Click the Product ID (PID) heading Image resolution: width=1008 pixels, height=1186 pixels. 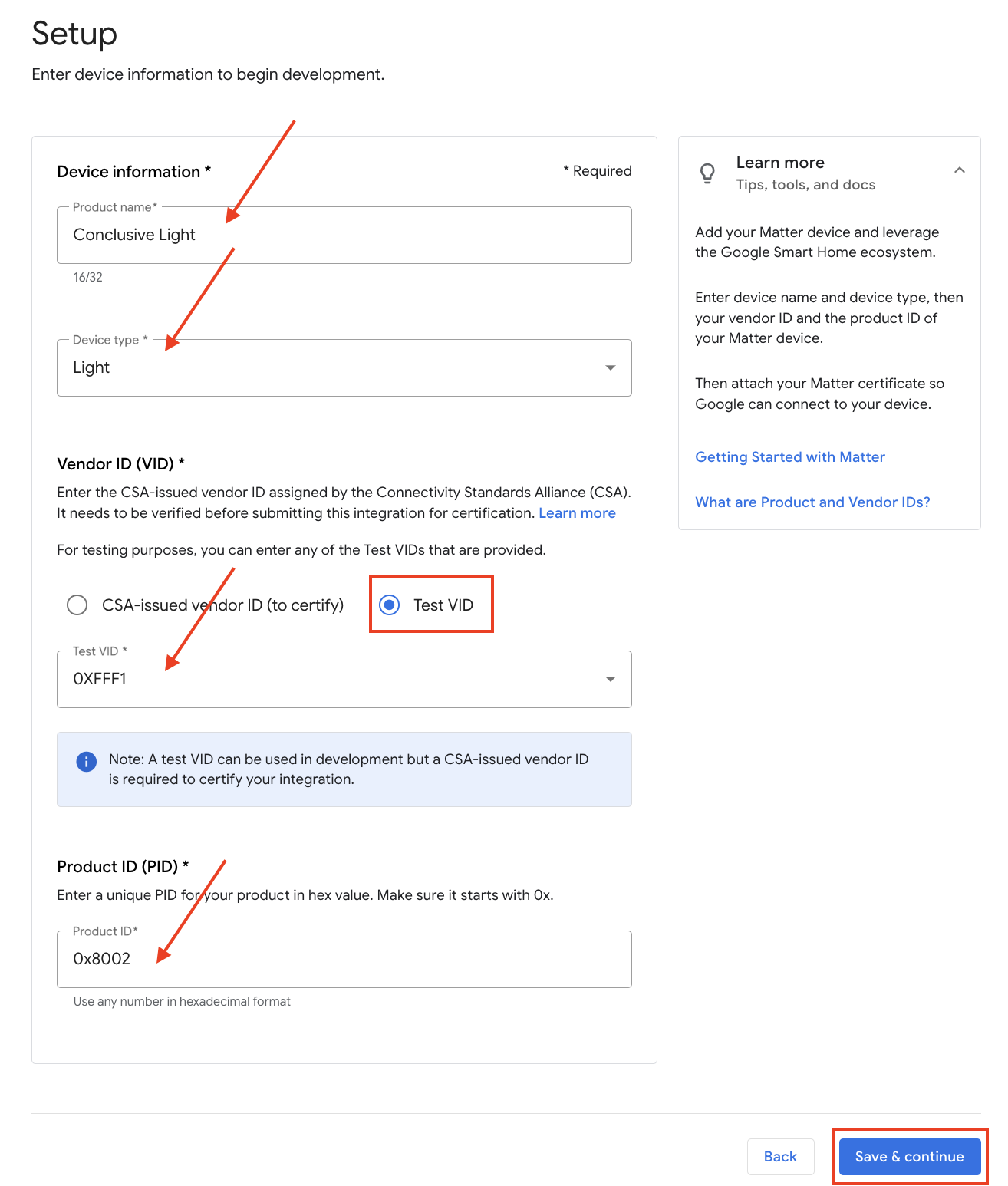click(x=123, y=867)
